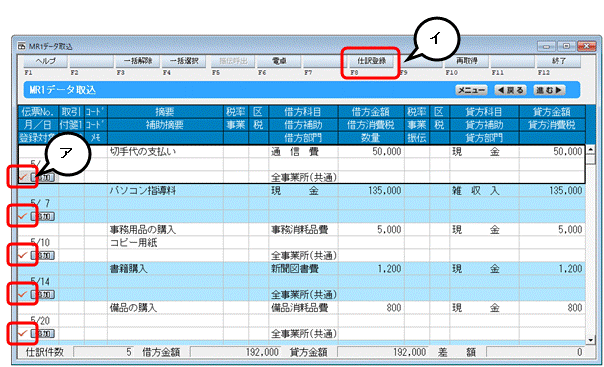Click the 135,000 credit amount cell
The image size is (604, 367).
click(552, 190)
